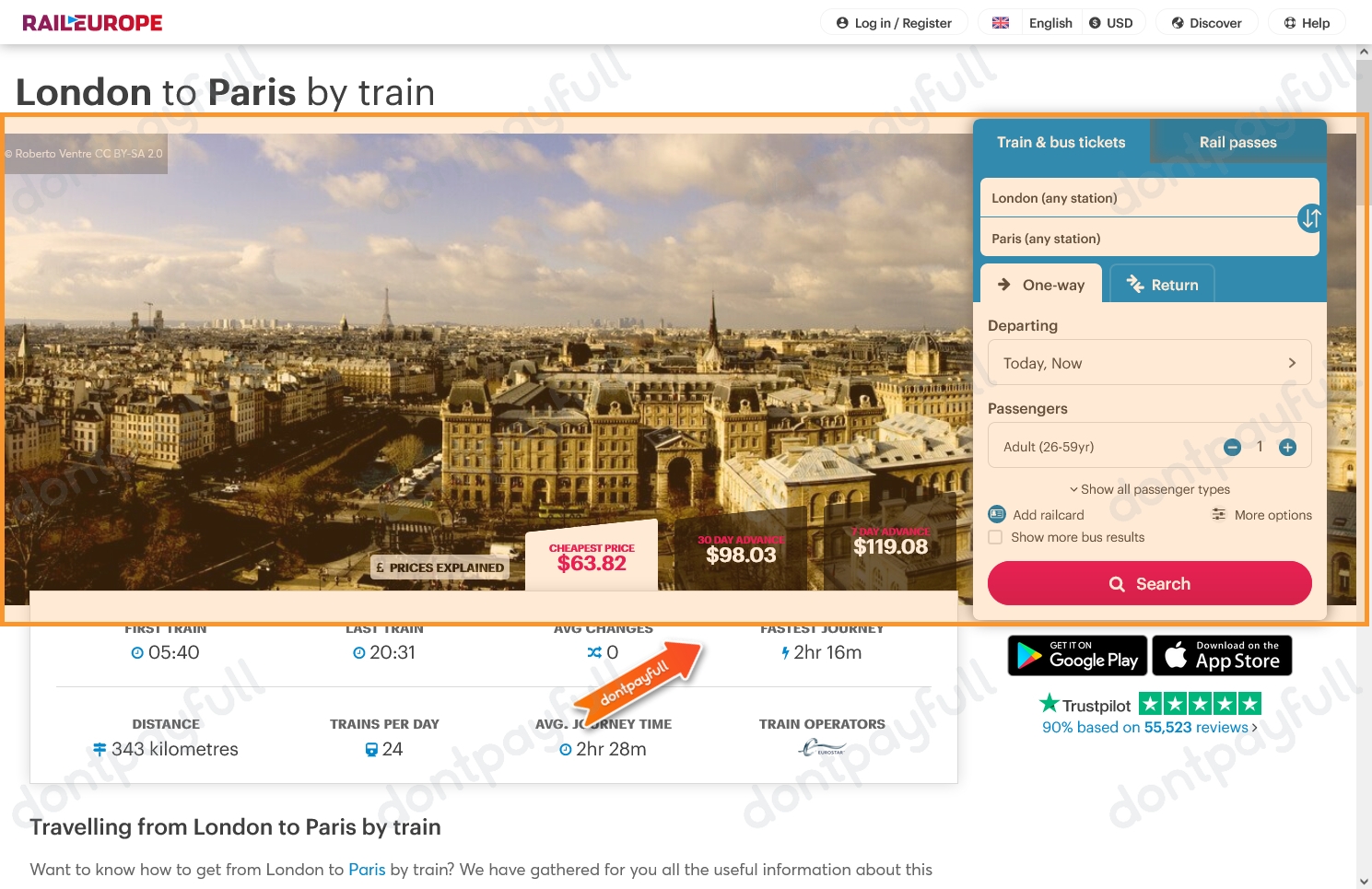Swap origin and destination stations icon

1310,218
